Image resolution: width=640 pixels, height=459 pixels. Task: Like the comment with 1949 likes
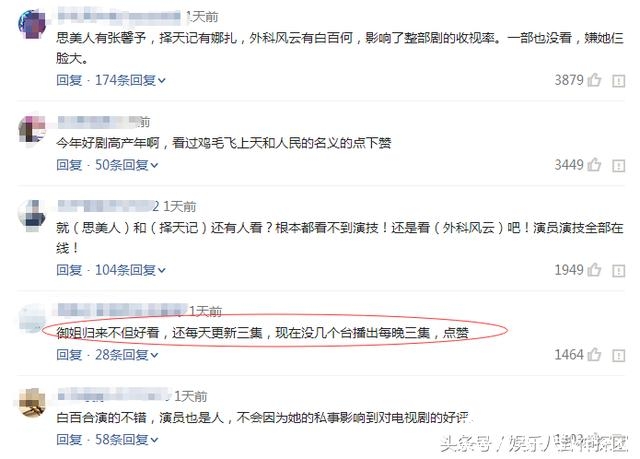tap(594, 270)
